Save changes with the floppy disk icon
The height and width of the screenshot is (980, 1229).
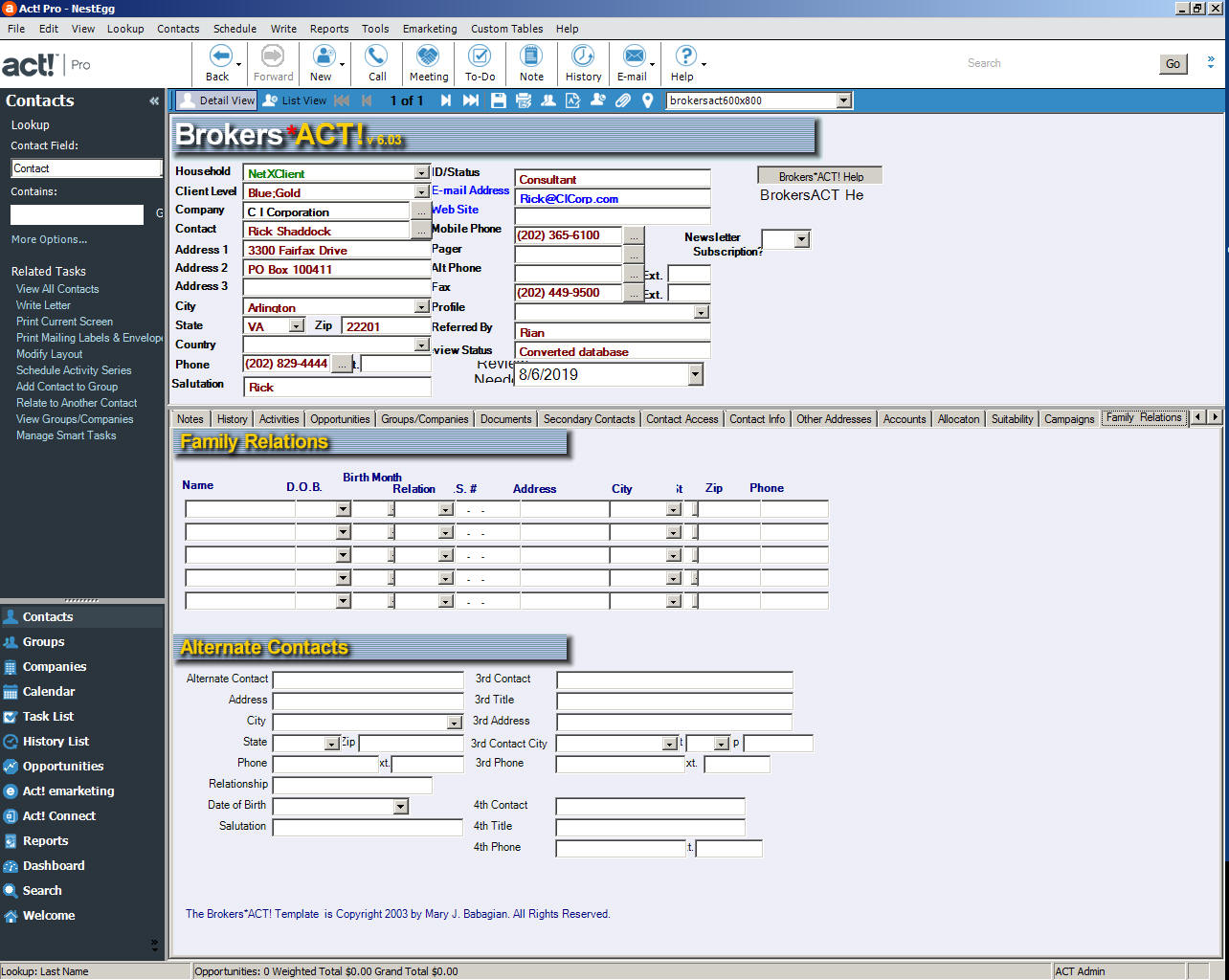[498, 100]
